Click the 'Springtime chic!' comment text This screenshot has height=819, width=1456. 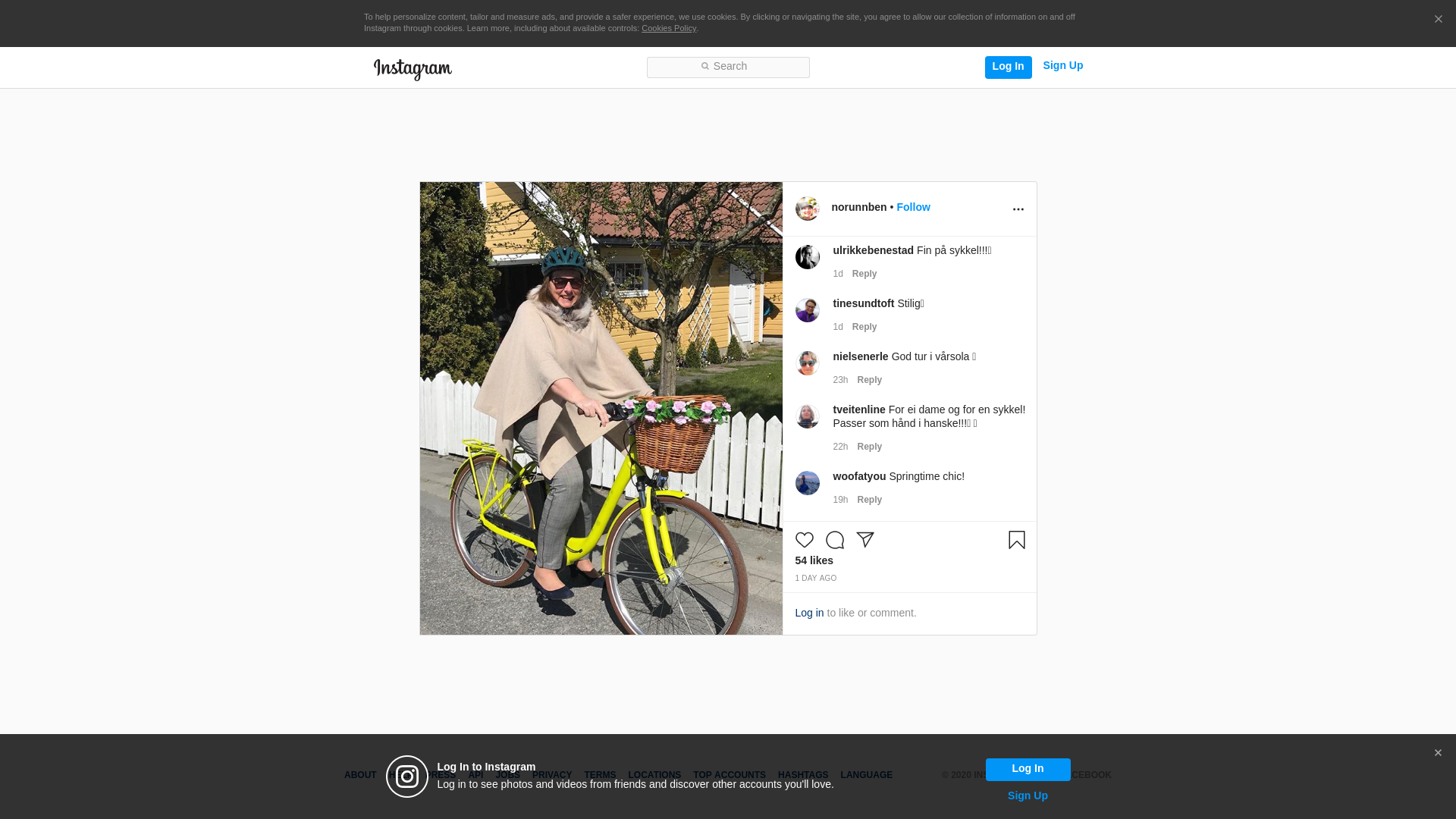click(927, 476)
